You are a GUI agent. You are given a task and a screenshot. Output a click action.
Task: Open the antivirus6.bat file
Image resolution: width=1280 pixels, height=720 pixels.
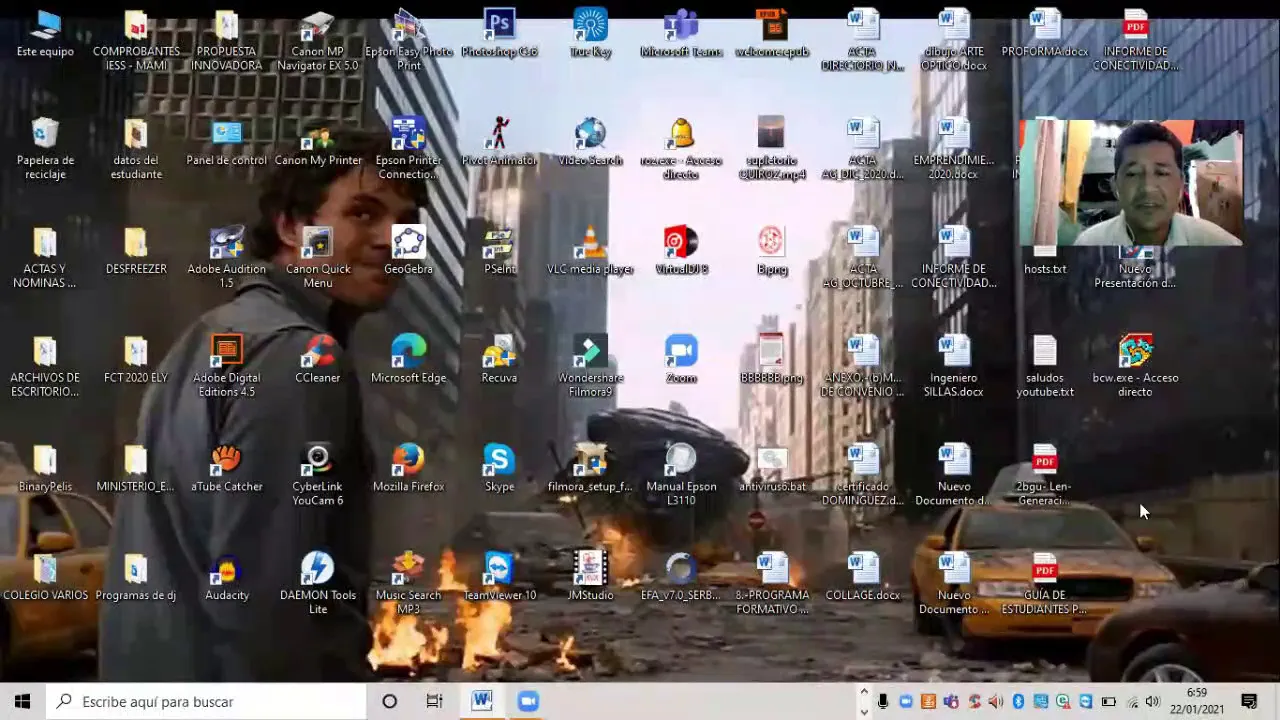pos(772,469)
